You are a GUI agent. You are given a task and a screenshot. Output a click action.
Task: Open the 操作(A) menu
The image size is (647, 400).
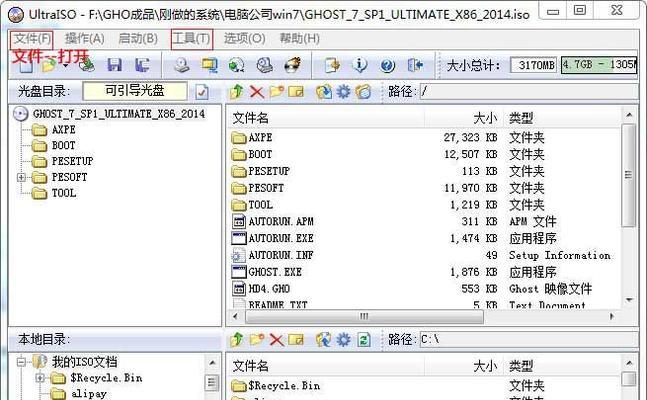85,39
